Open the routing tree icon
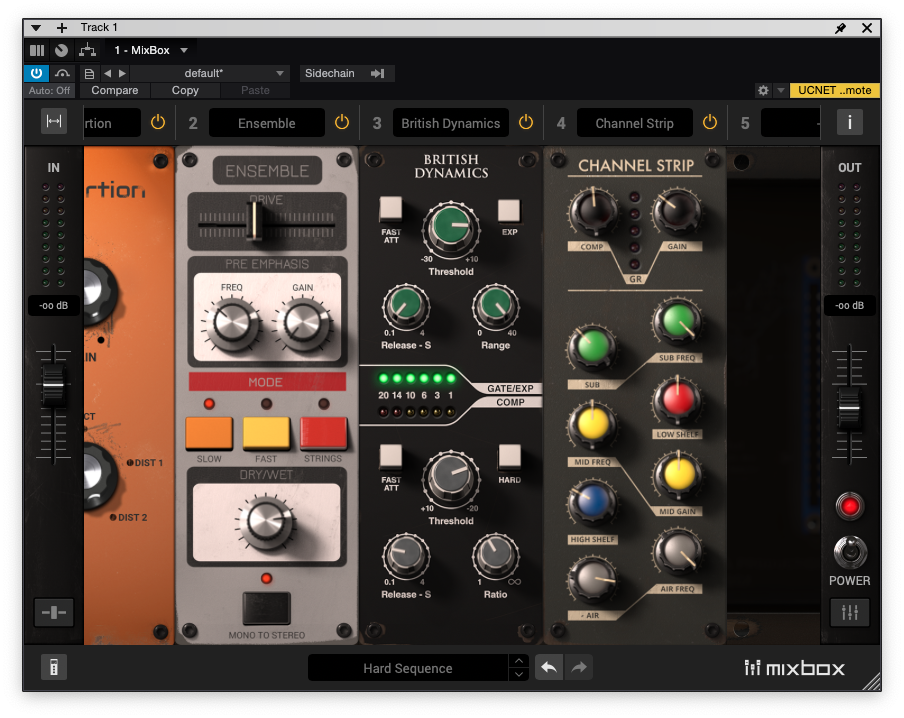 pos(88,50)
